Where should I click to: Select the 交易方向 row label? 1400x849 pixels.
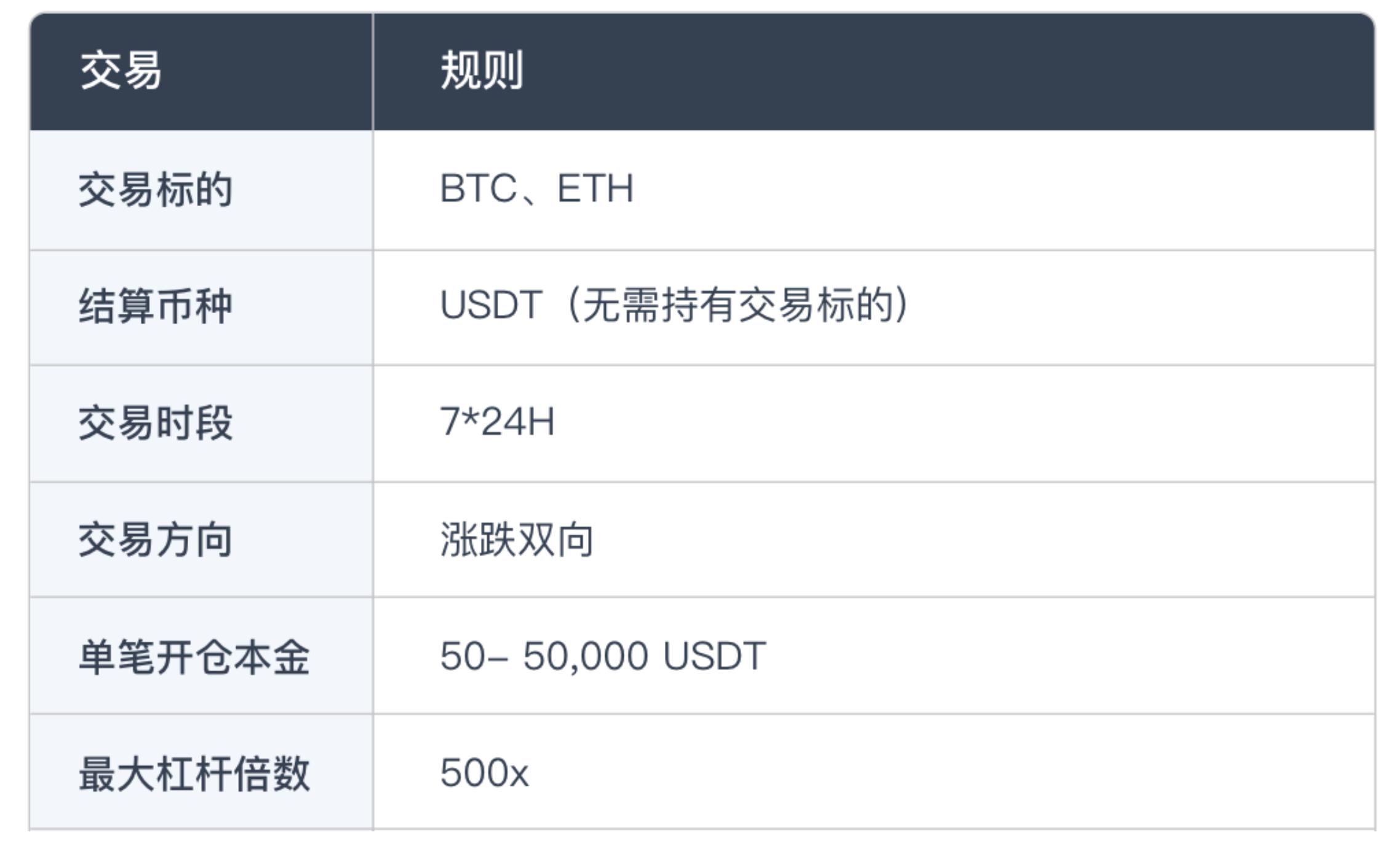coord(156,540)
